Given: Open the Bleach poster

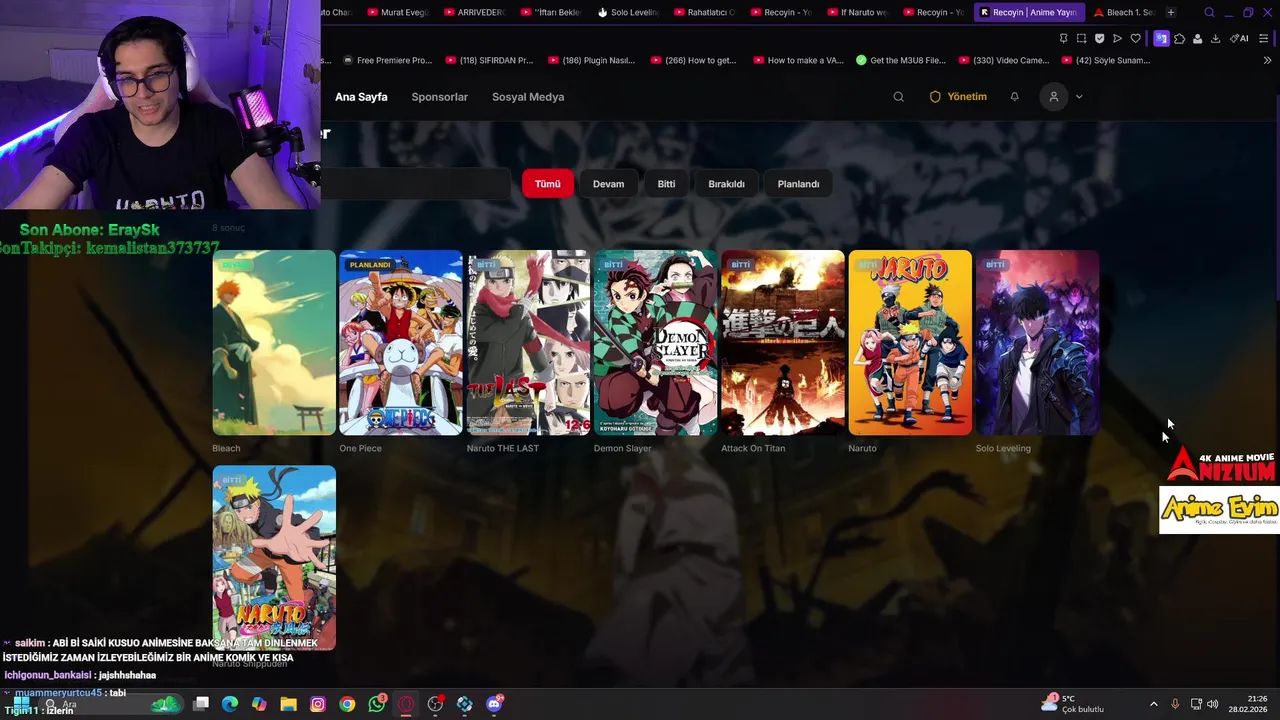Looking at the screenshot, I should tap(274, 342).
